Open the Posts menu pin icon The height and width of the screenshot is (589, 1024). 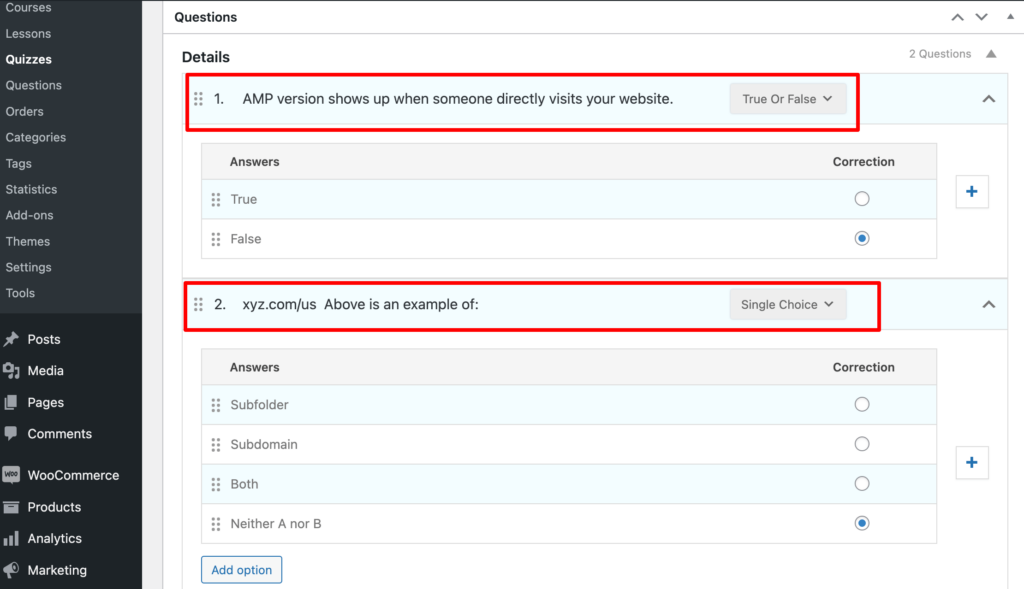click(11, 340)
